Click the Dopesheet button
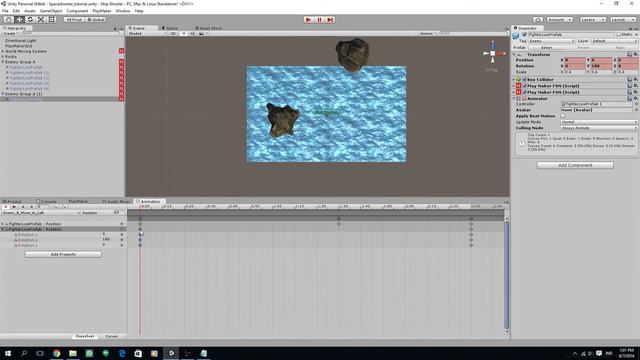This screenshot has height=360, width=640. point(85,336)
